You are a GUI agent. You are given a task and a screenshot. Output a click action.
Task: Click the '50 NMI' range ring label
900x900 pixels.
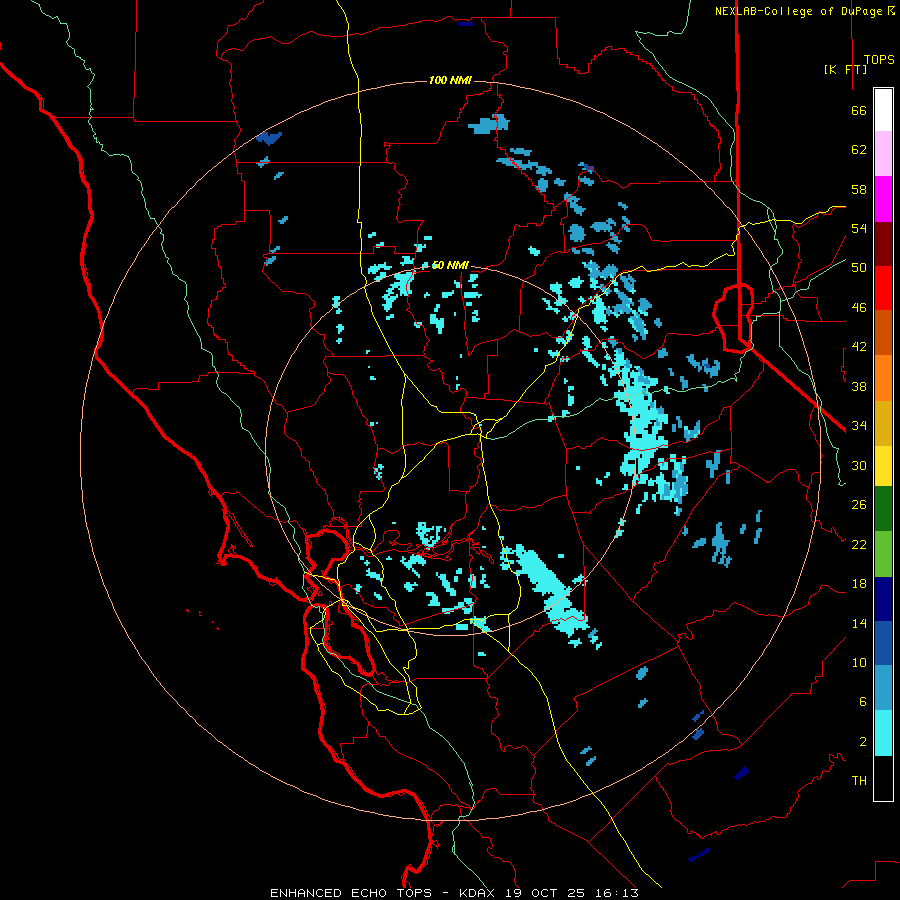coord(450,265)
